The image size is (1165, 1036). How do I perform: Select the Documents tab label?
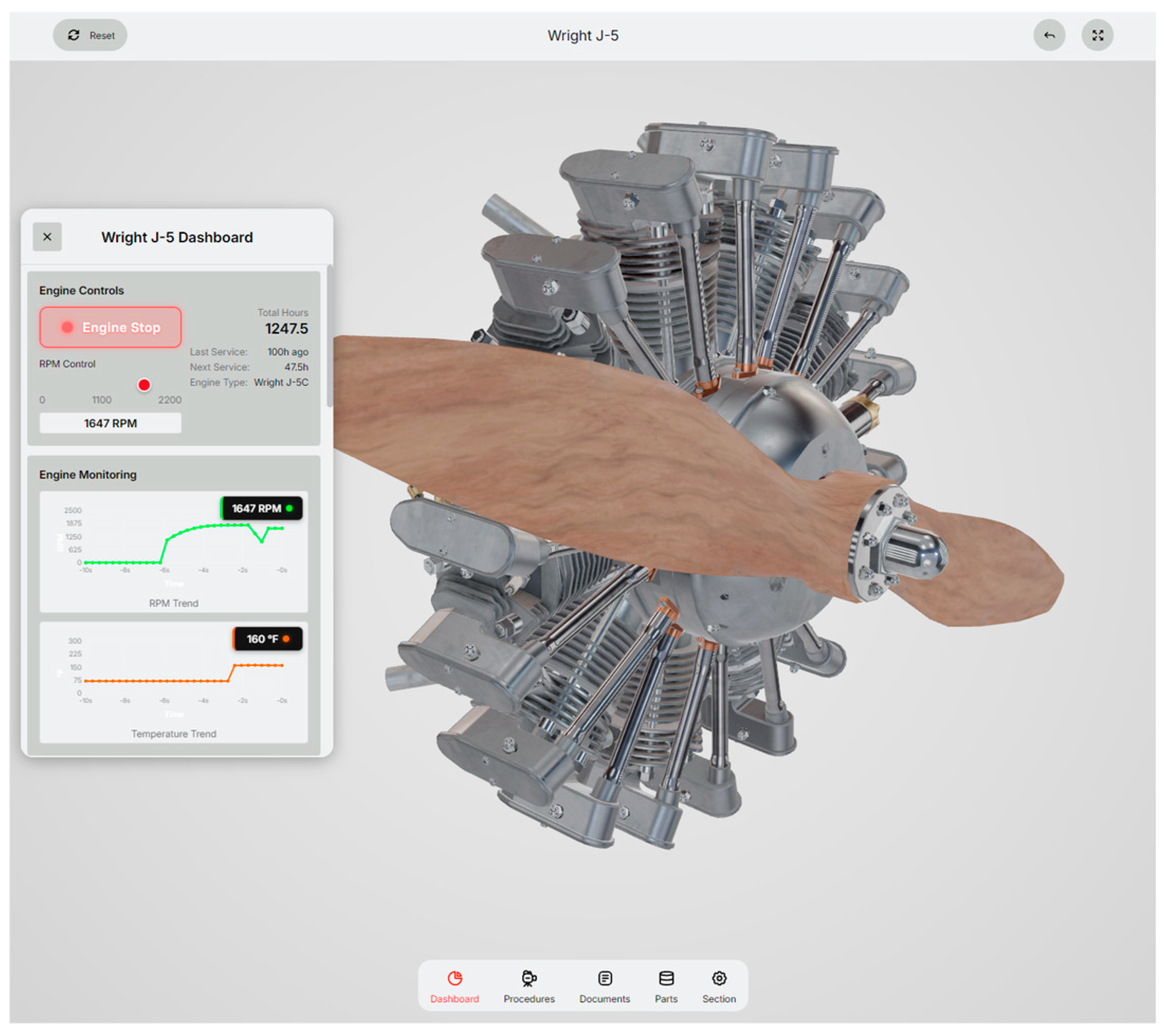pyautogui.click(x=605, y=998)
